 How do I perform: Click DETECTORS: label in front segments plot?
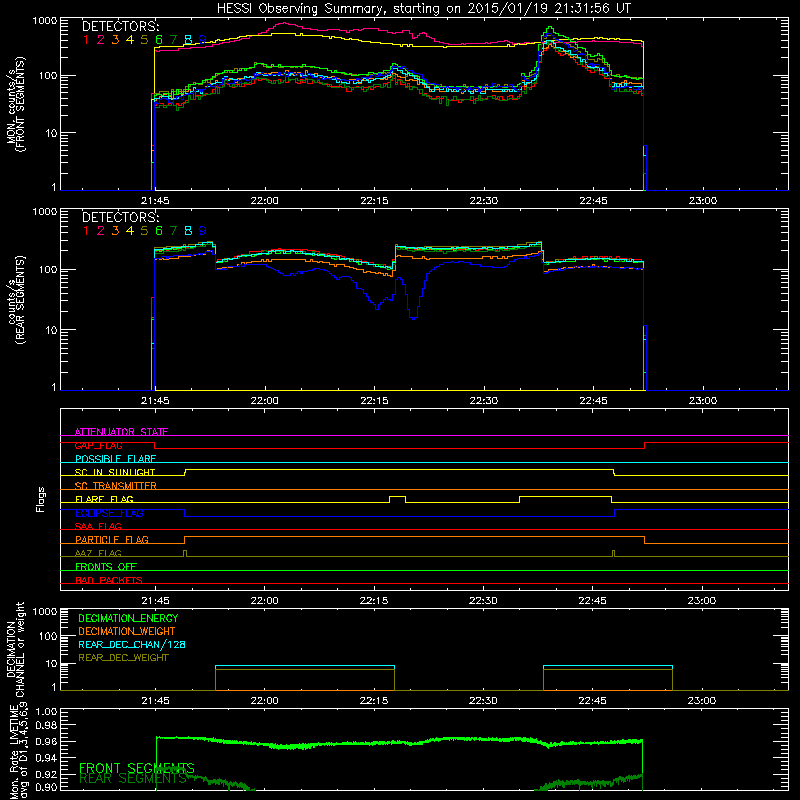coord(120,26)
